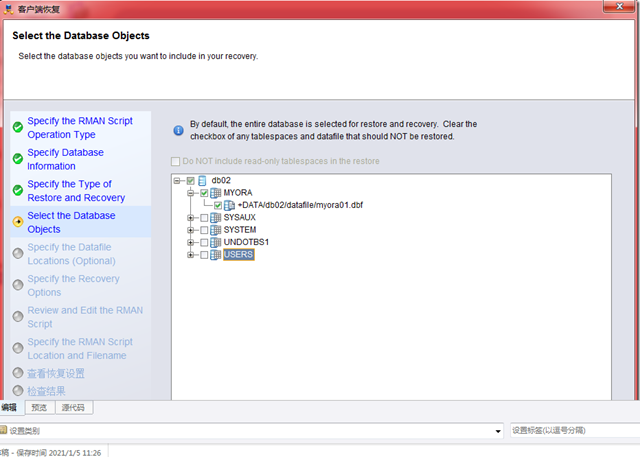The width and height of the screenshot is (640, 457).
Task: Uncheck the MYORA tablespace checkbox
Action: click(x=204, y=193)
